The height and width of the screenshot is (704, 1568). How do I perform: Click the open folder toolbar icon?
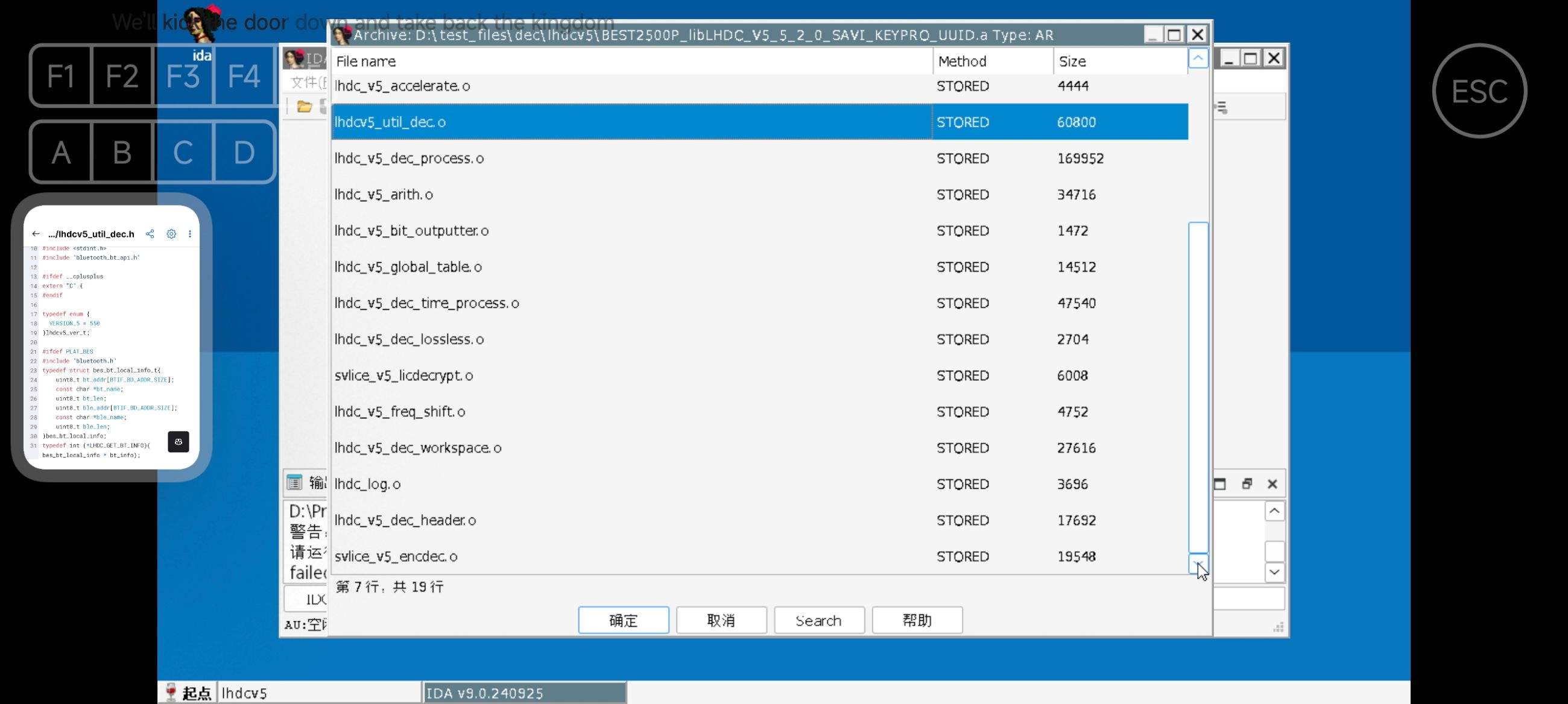point(305,107)
